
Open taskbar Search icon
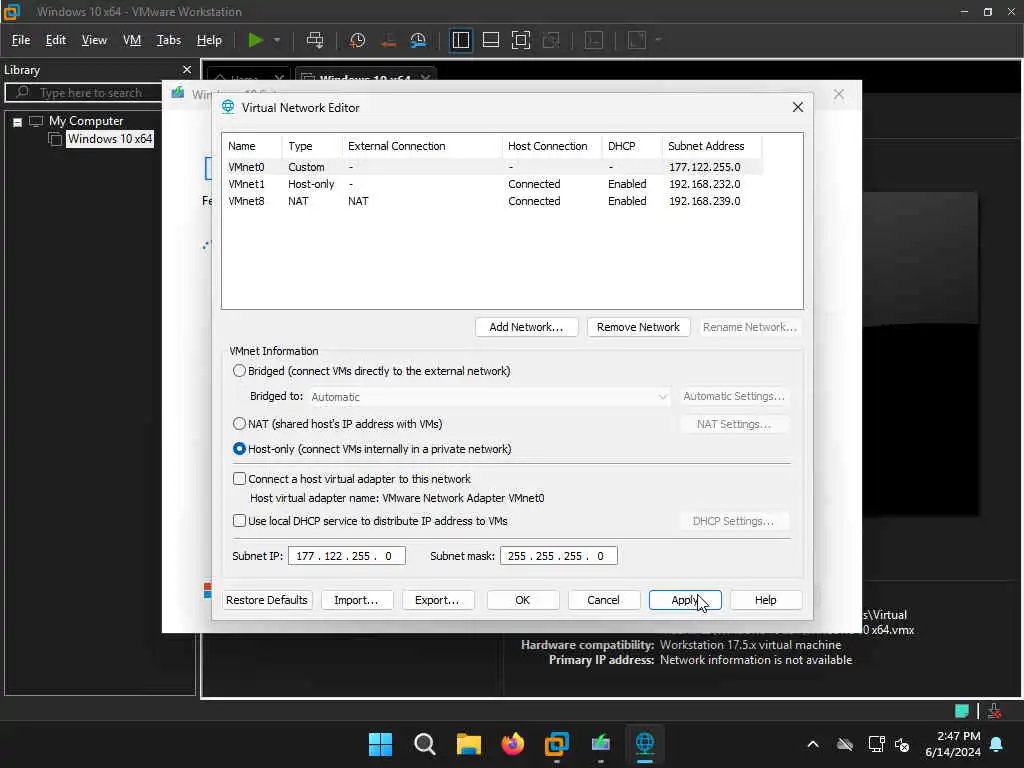point(424,744)
